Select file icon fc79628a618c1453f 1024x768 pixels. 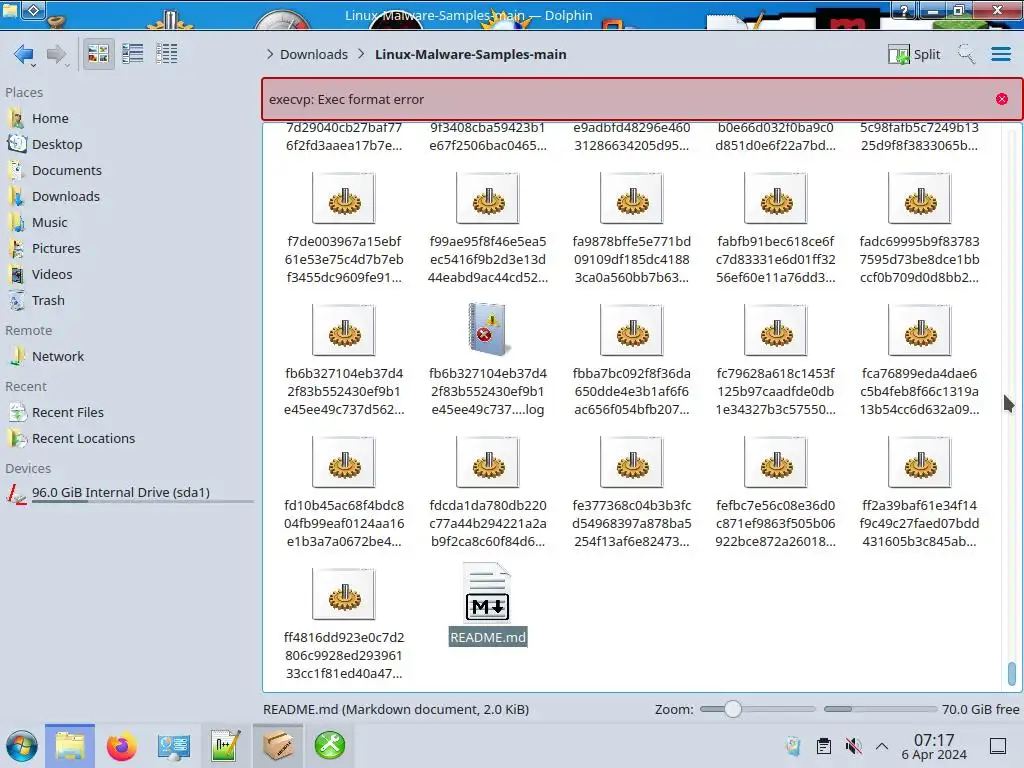(776, 330)
